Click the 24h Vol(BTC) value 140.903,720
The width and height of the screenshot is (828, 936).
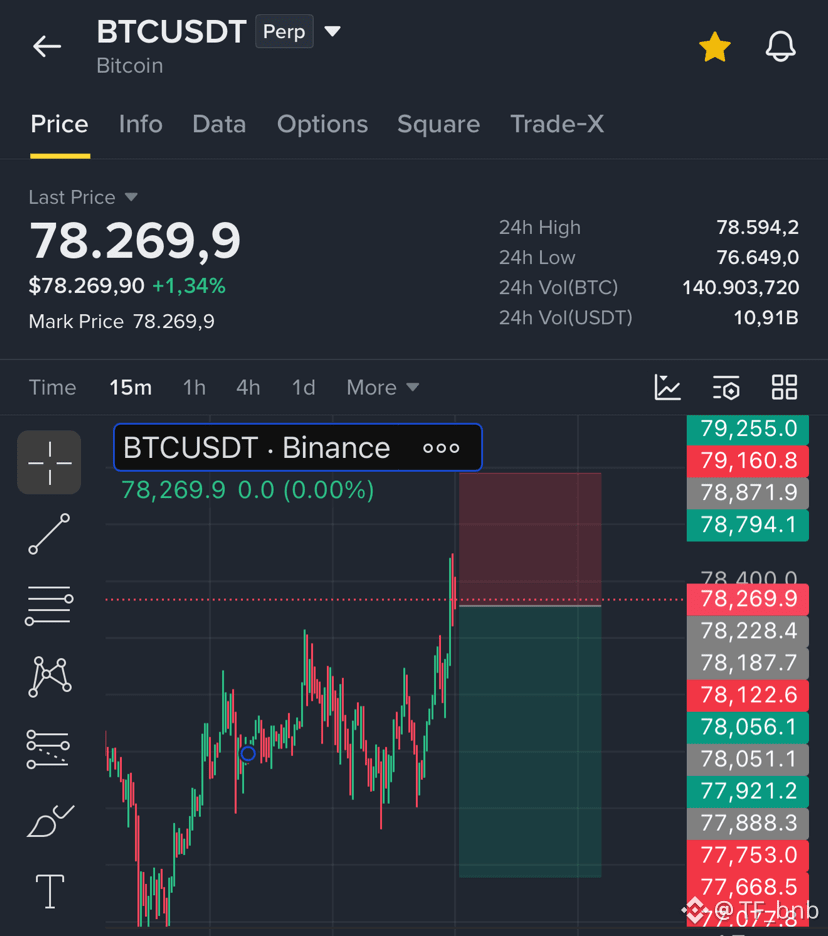click(740, 288)
